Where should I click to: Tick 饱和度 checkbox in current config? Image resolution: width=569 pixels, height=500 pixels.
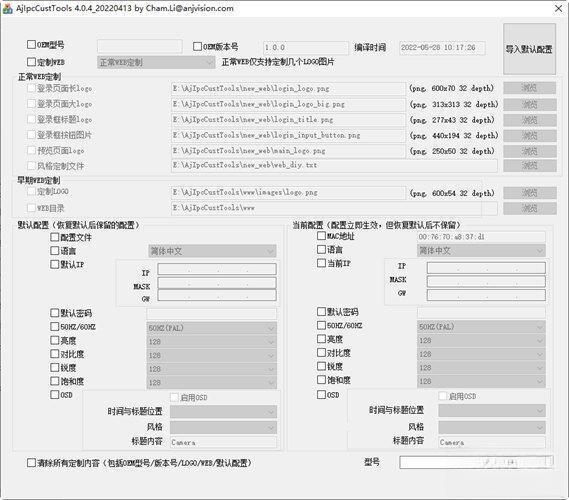(x=321, y=380)
